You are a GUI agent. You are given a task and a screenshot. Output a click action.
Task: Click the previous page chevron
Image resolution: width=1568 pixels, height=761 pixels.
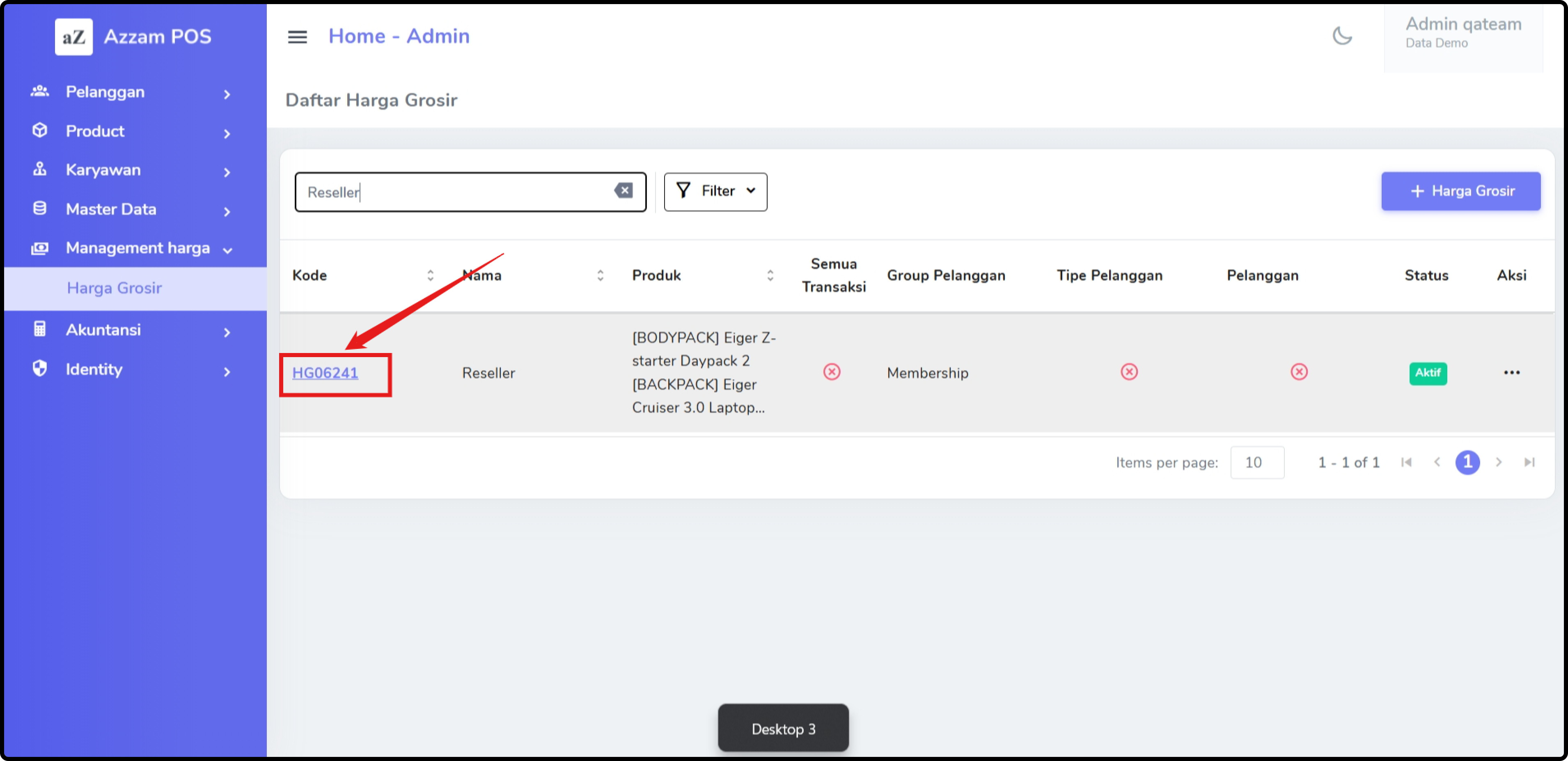[1437, 462]
